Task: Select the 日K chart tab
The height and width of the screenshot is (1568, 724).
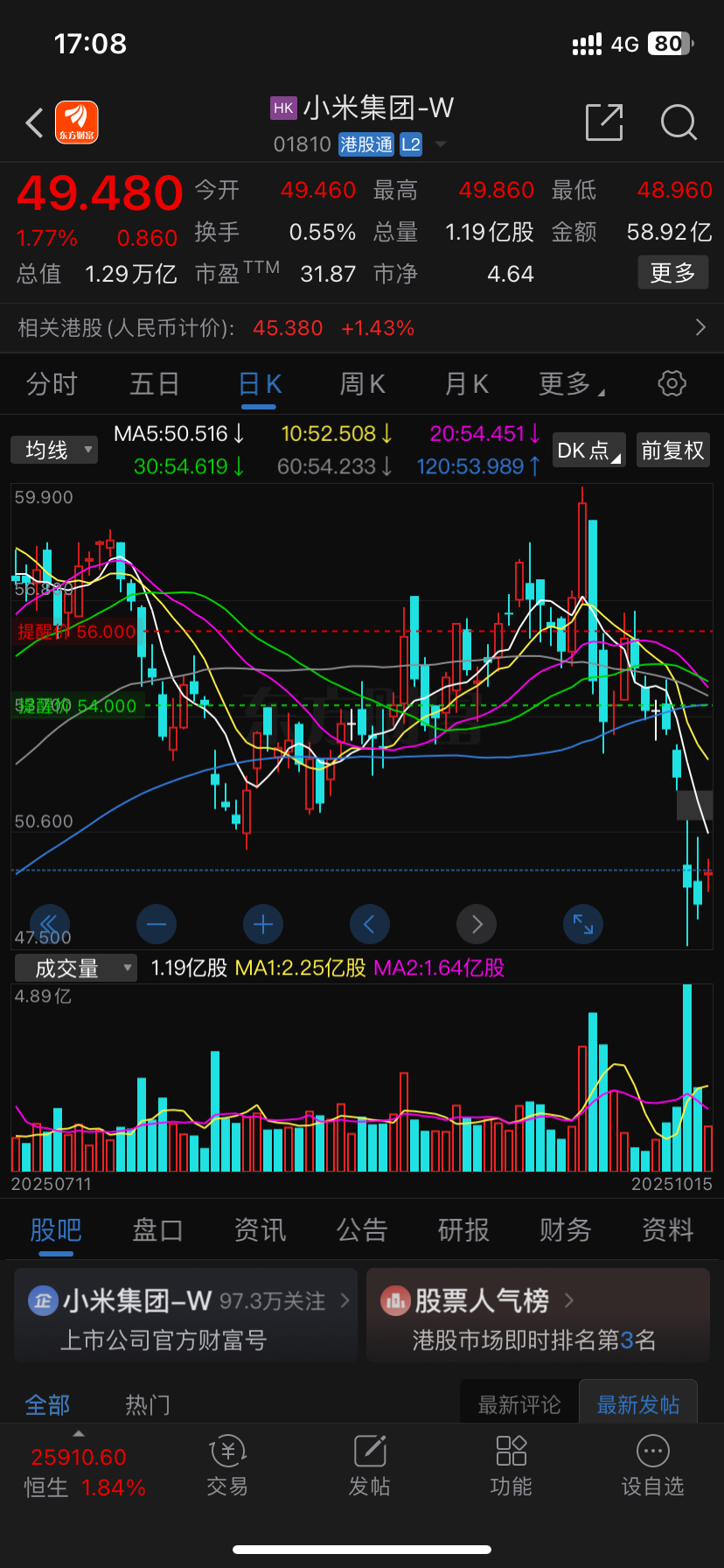Action: pos(260,384)
